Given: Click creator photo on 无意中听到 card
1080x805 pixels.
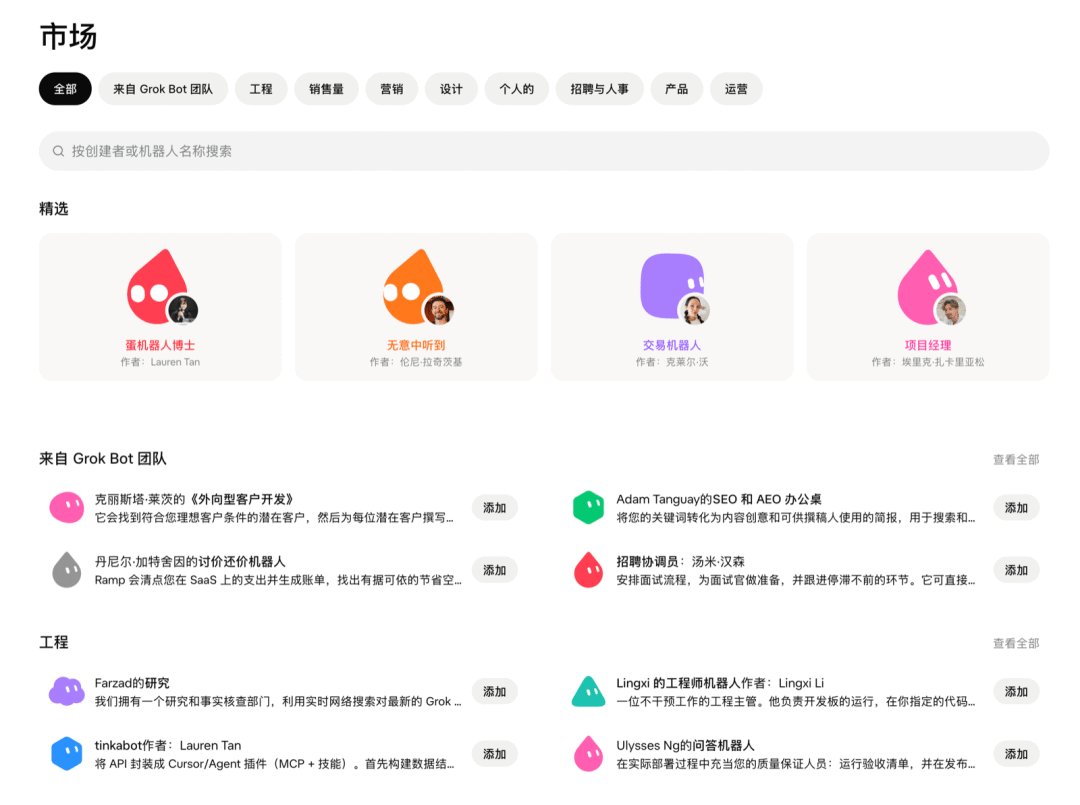Looking at the screenshot, I should [439, 310].
